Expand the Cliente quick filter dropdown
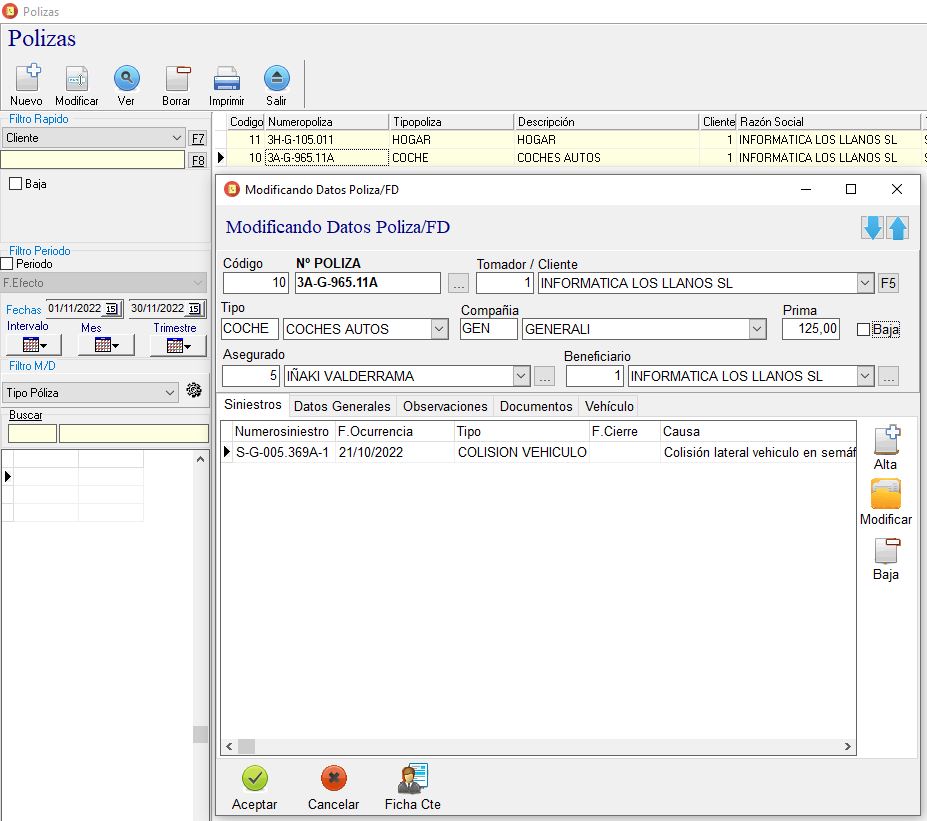 click(177, 138)
